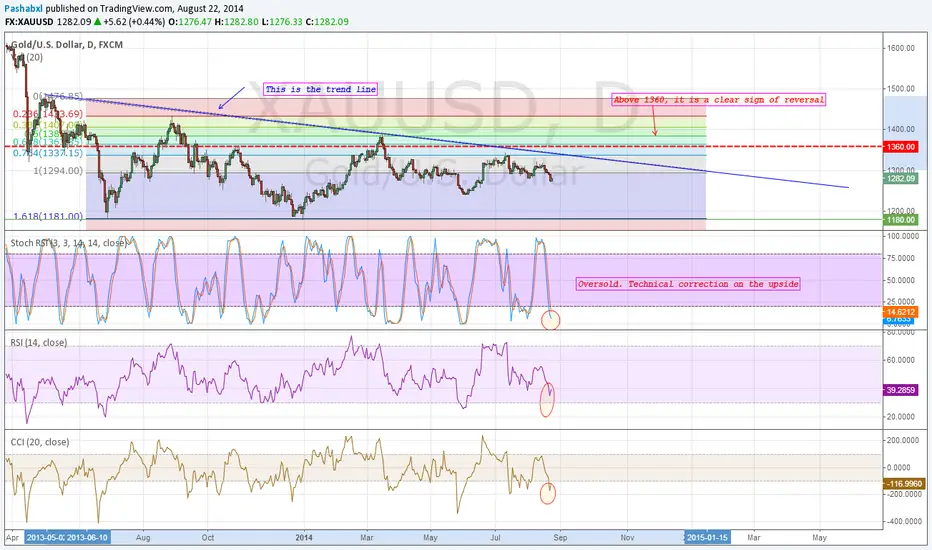
Task: Click the orange 14.6212 Stoch RSI value label
Action: point(901,312)
